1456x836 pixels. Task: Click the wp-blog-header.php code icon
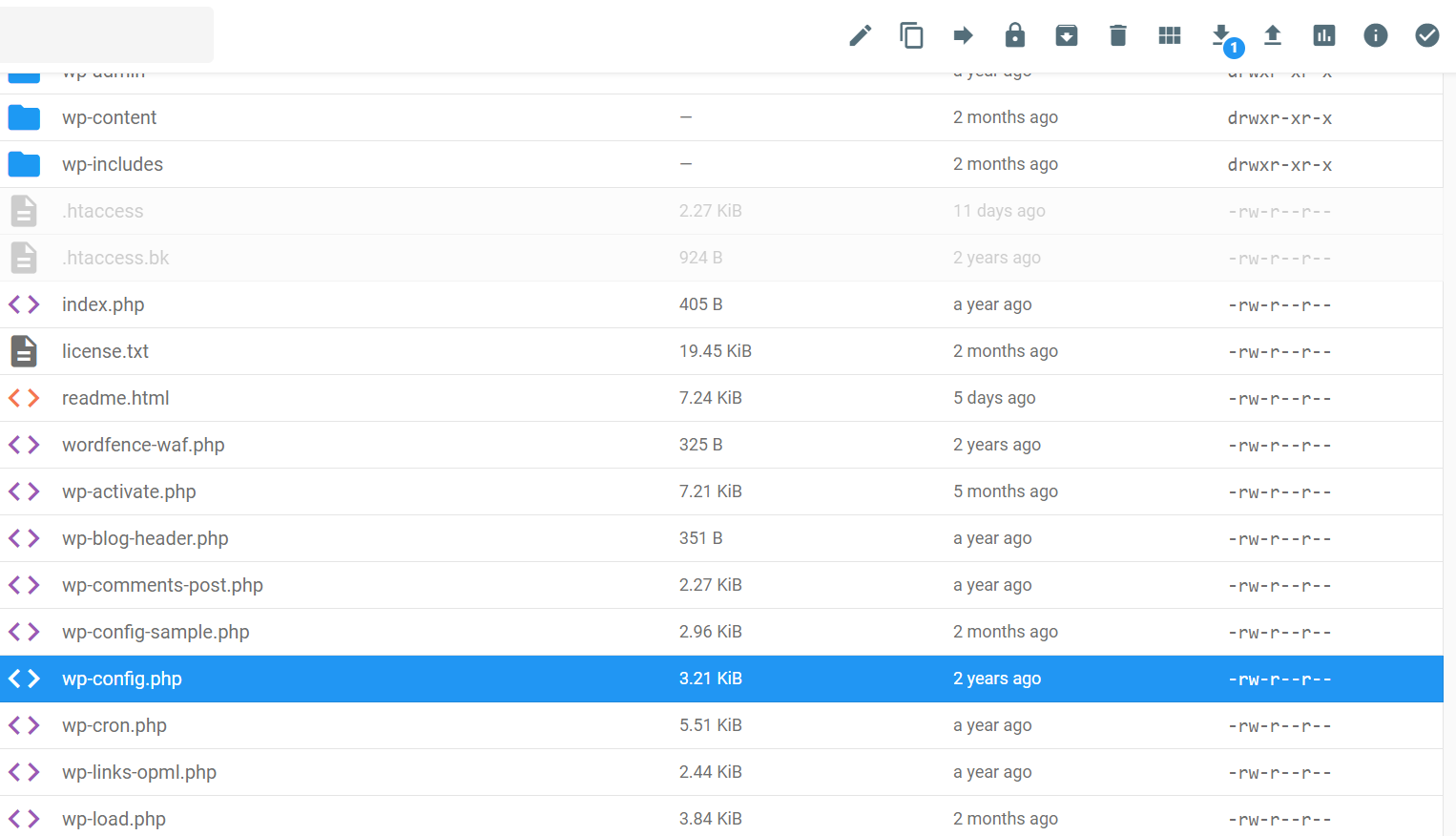(x=24, y=538)
